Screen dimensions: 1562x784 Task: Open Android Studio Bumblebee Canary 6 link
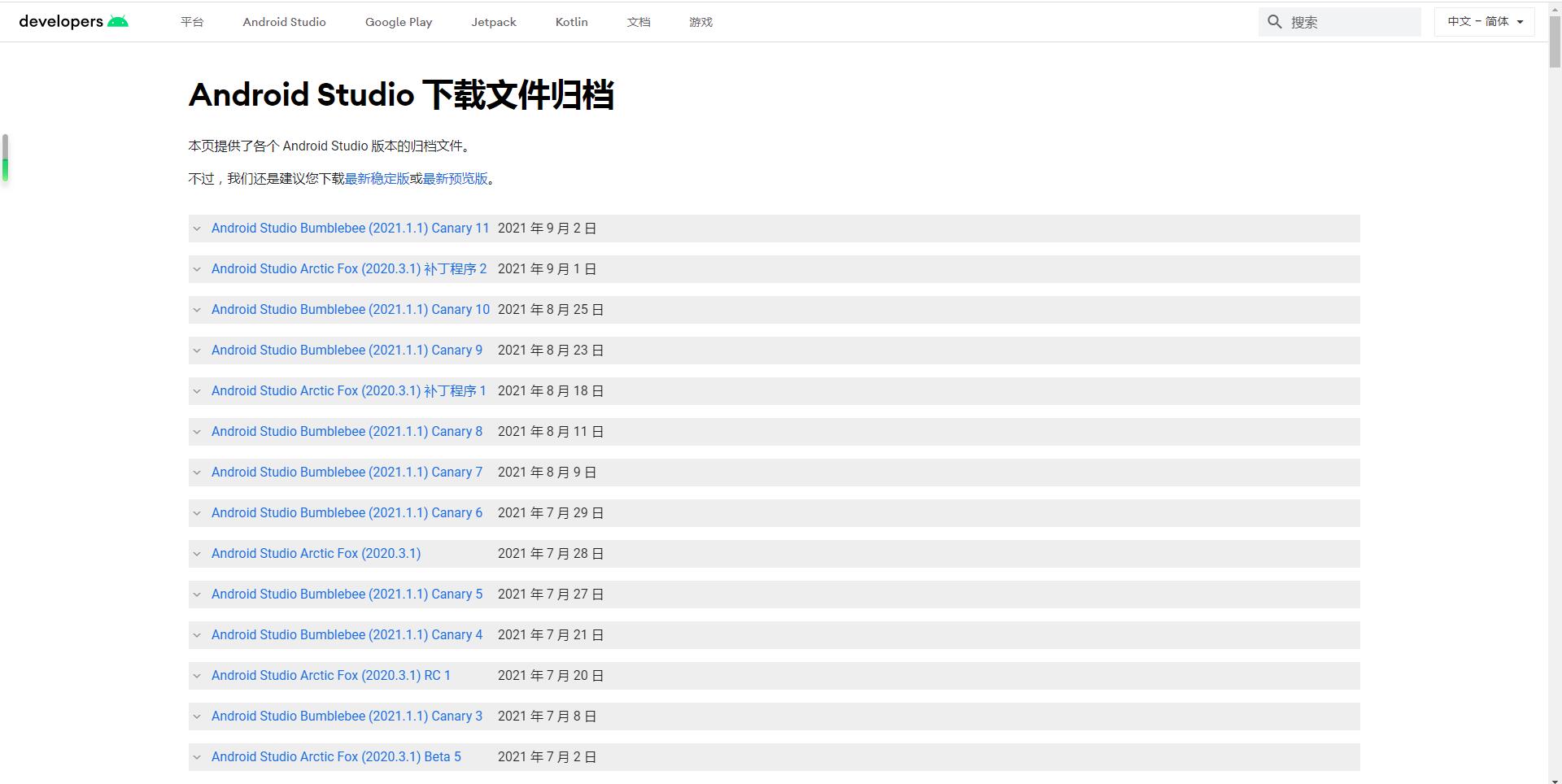(x=347, y=513)
